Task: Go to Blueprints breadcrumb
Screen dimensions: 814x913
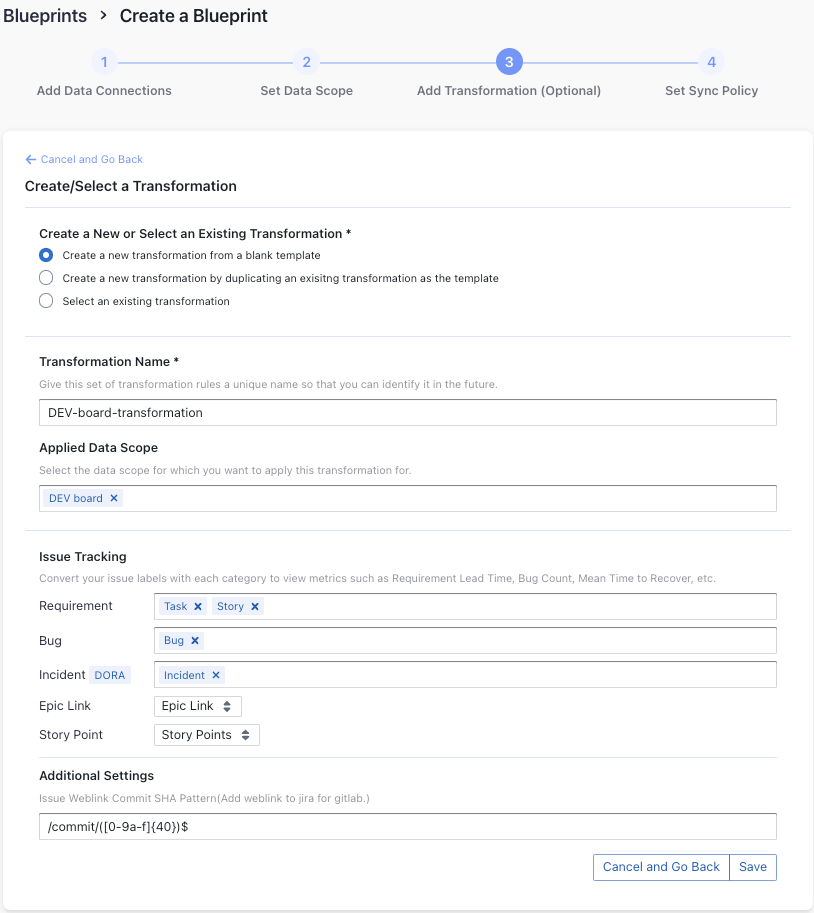Action: (44, 16)
